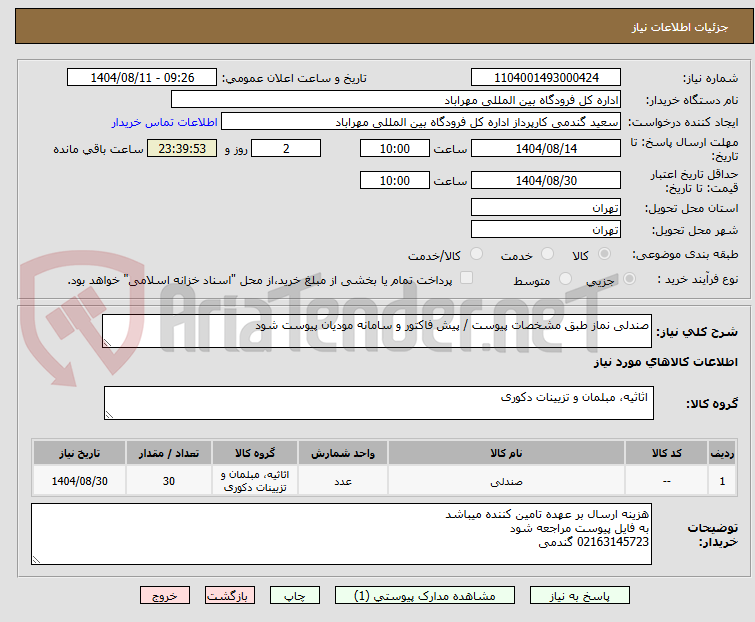Screen dimensions: 755x622
Task: Click the گروه کالا table column header
Action: pyautogui.click(x=255, y=453)
